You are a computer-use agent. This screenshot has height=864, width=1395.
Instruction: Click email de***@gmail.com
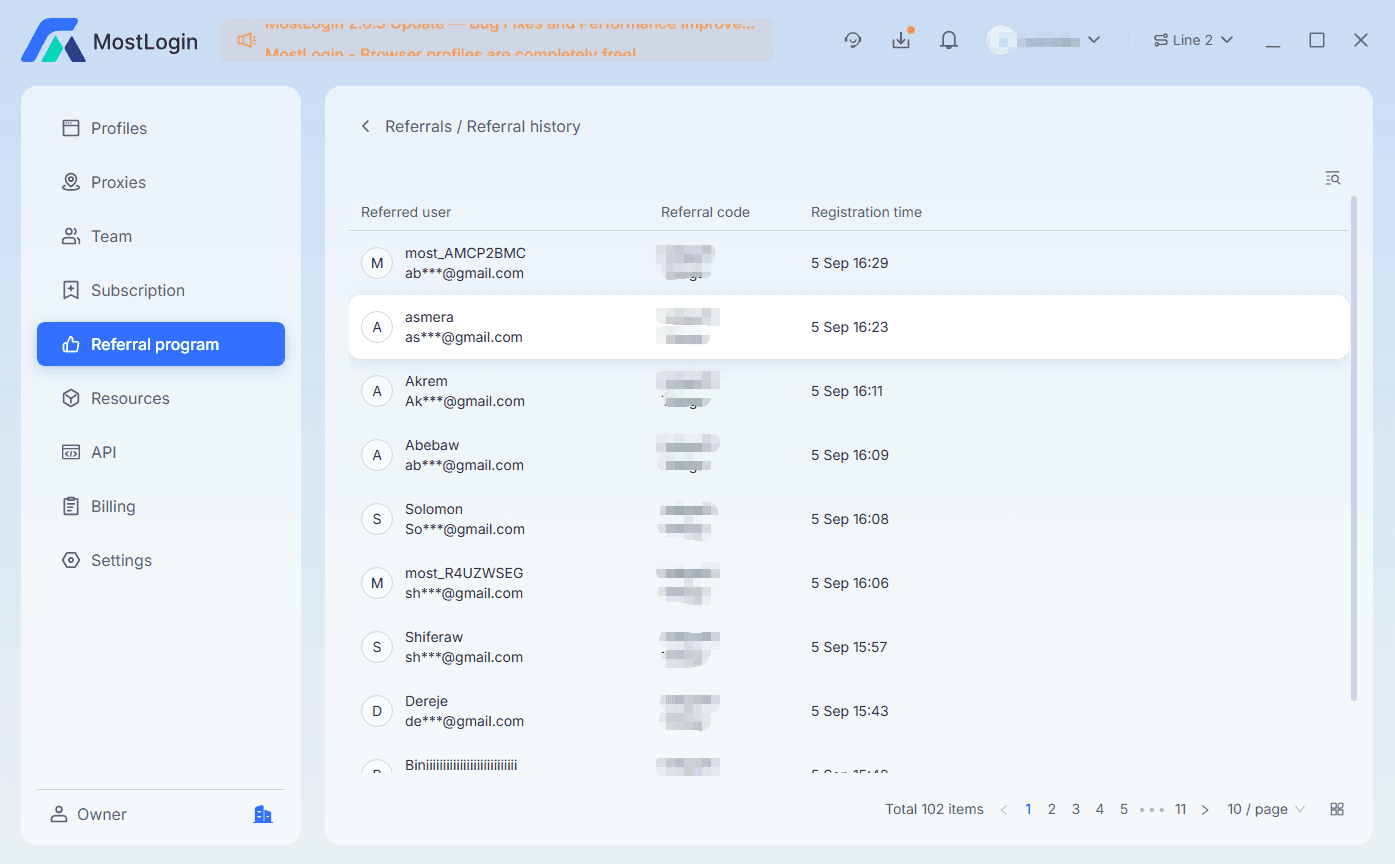(x=464, y=721)
